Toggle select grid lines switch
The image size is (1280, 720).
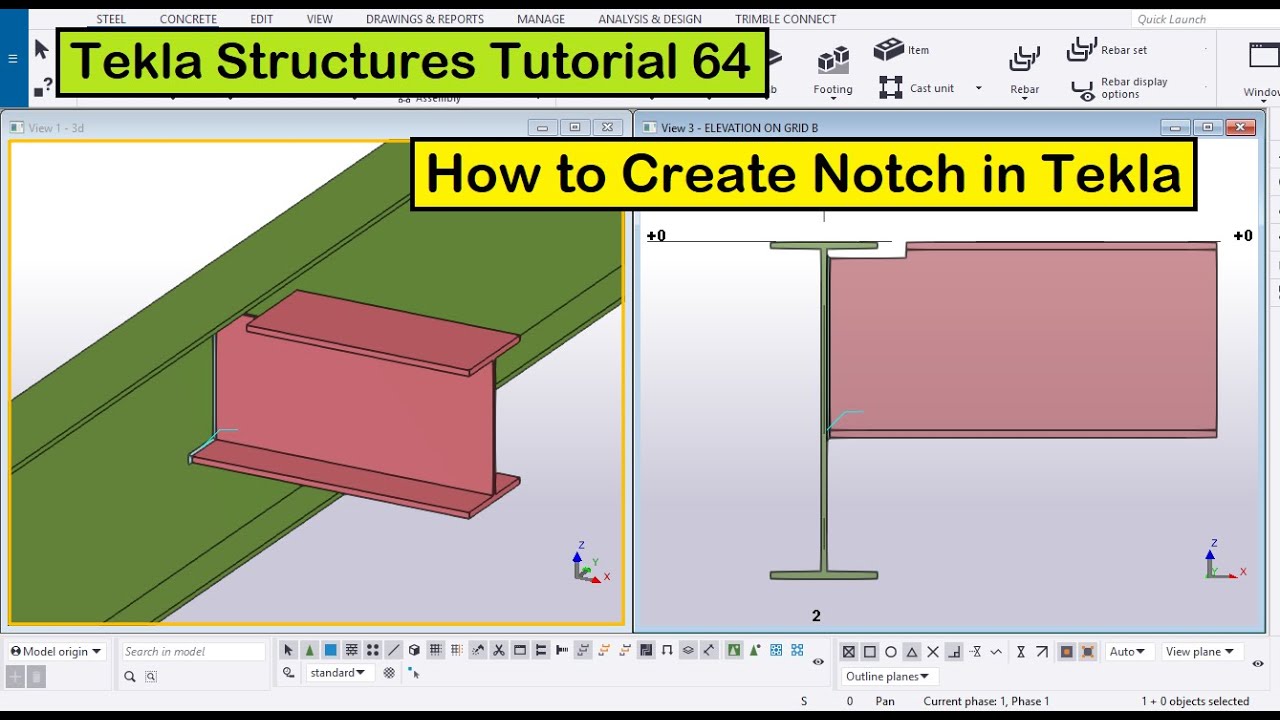[456, 651]
